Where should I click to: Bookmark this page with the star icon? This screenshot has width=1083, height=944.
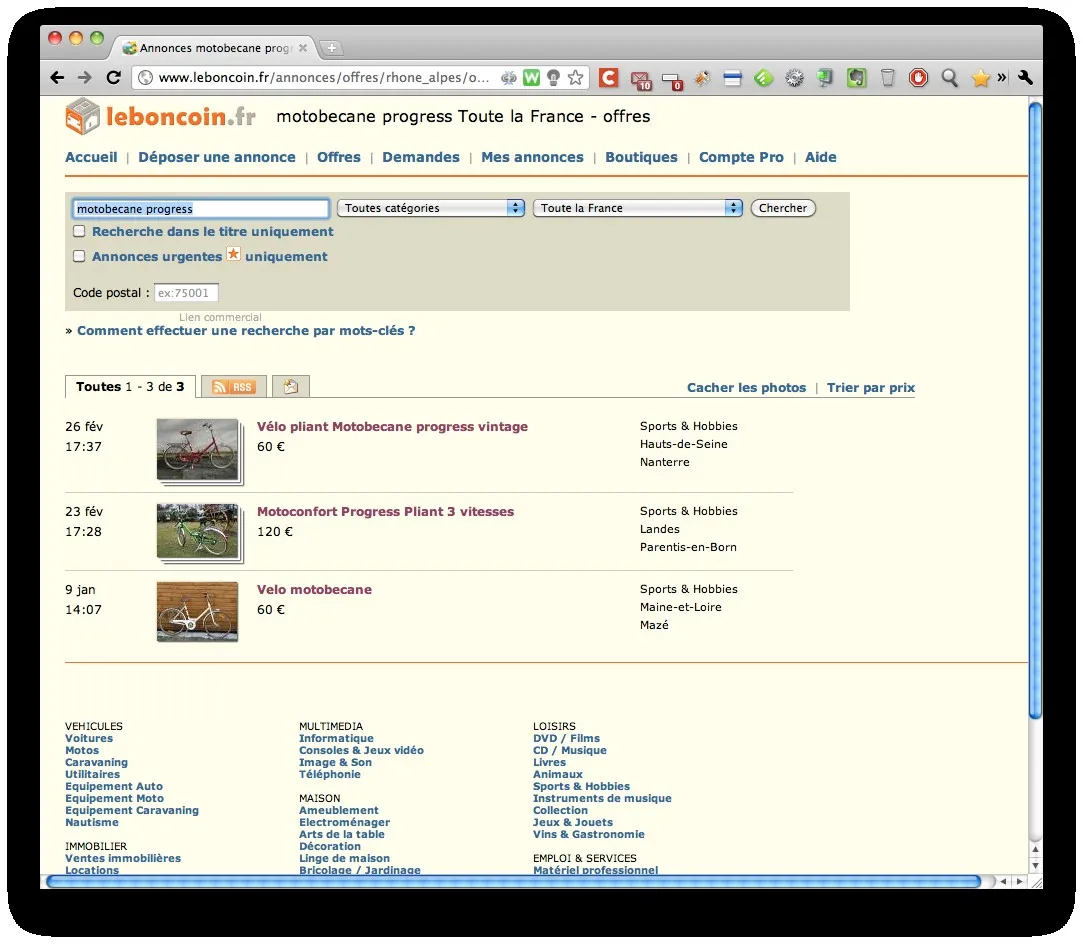point(575,78)
